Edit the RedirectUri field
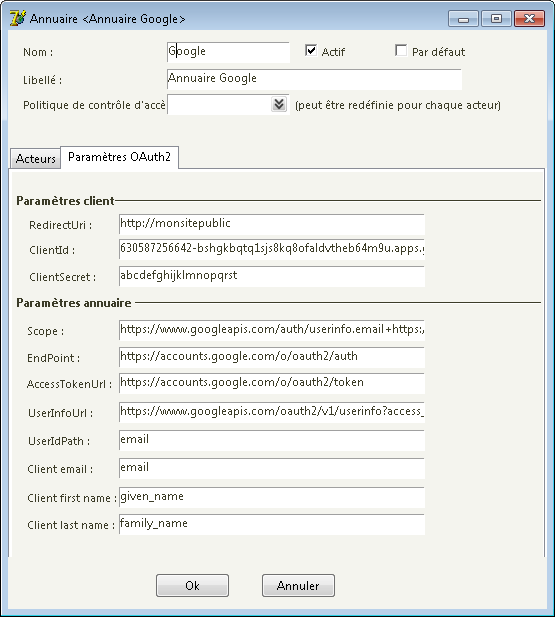This screenshot has width=555, height=617. point(272,224)
